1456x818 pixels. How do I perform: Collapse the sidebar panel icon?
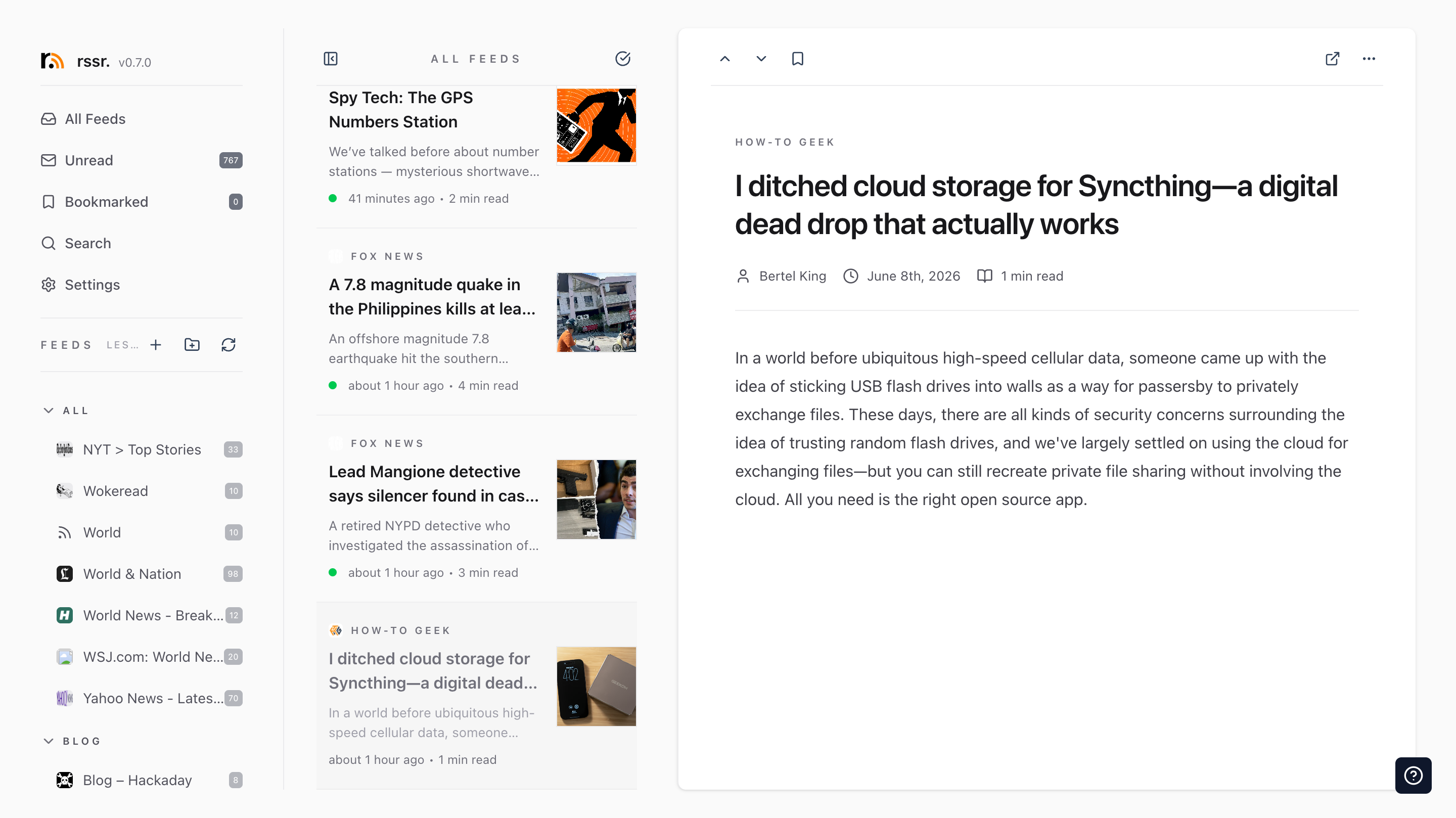331,59
